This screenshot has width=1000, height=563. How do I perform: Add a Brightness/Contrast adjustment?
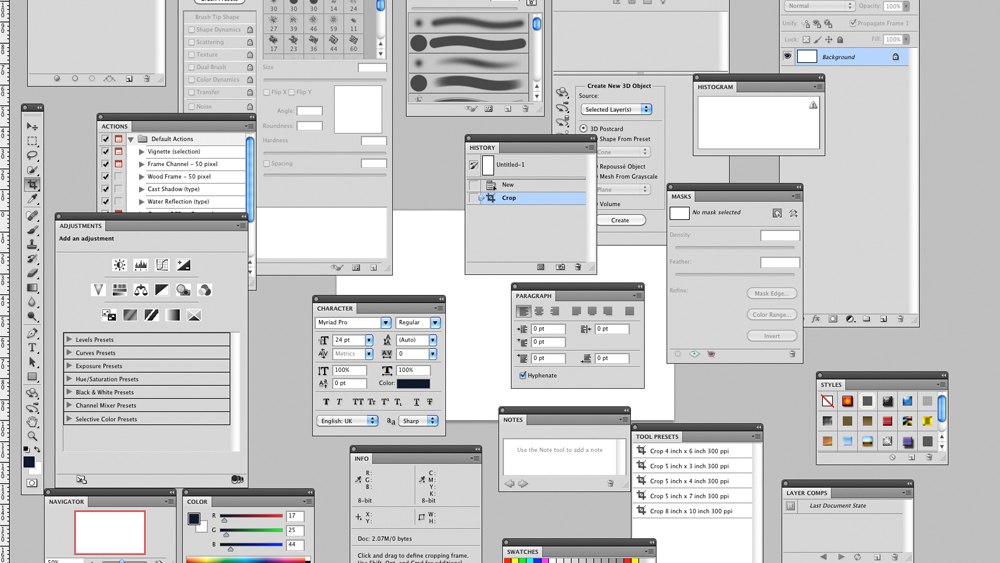[x=119, y=265]
